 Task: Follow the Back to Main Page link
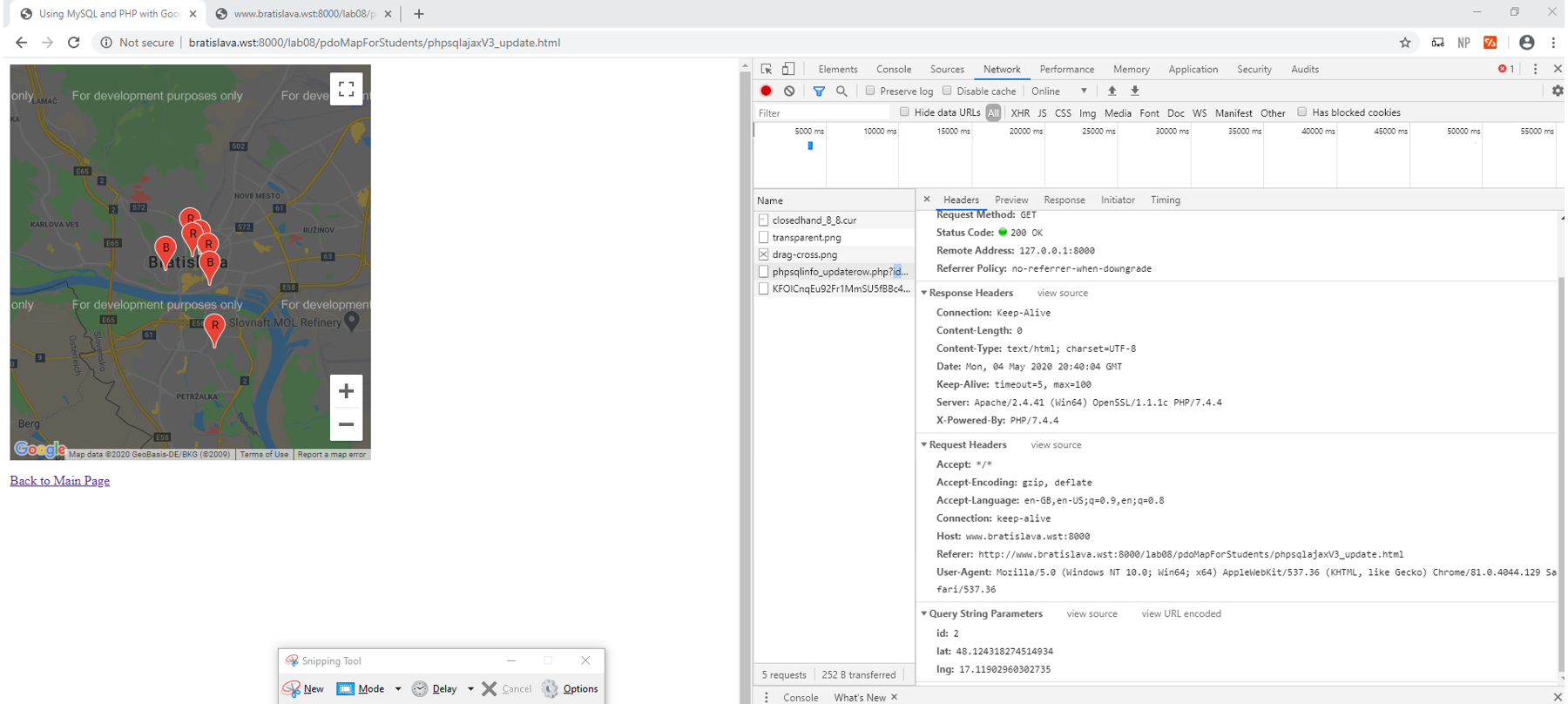point(59,481)
